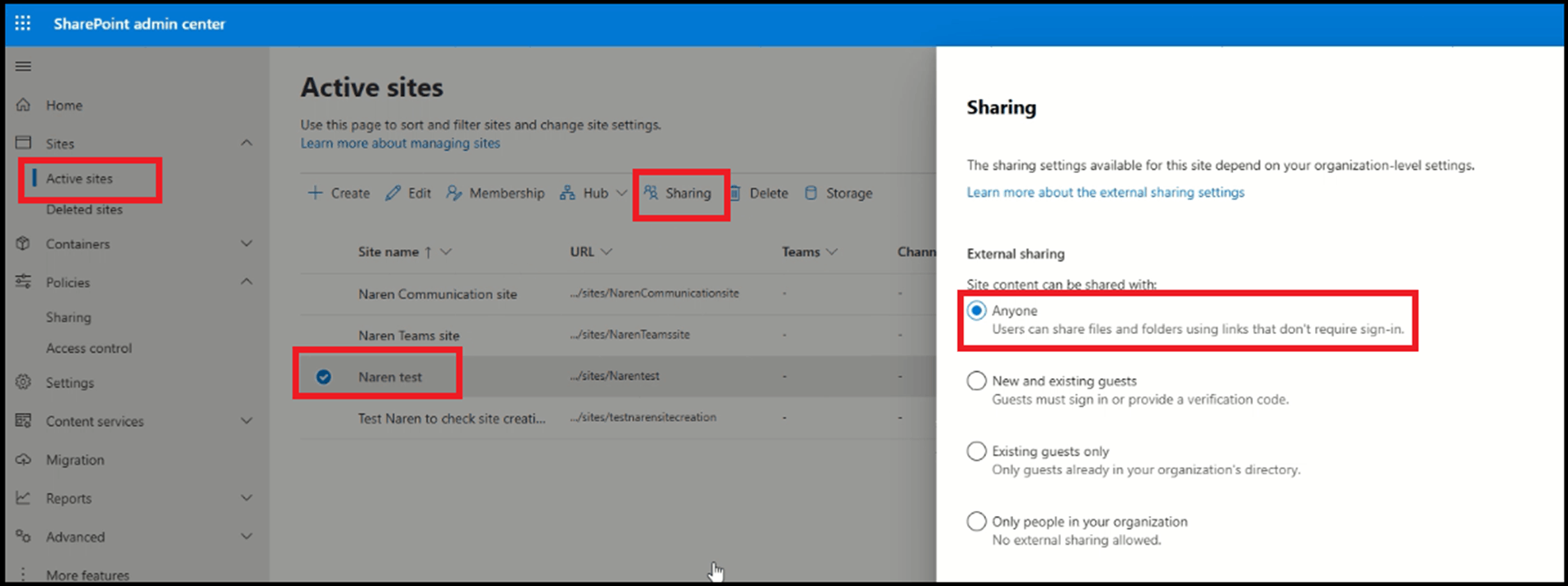The image size is (1568, 586).
Task: Expand the Containers section chevron
Action: [246, 243]
